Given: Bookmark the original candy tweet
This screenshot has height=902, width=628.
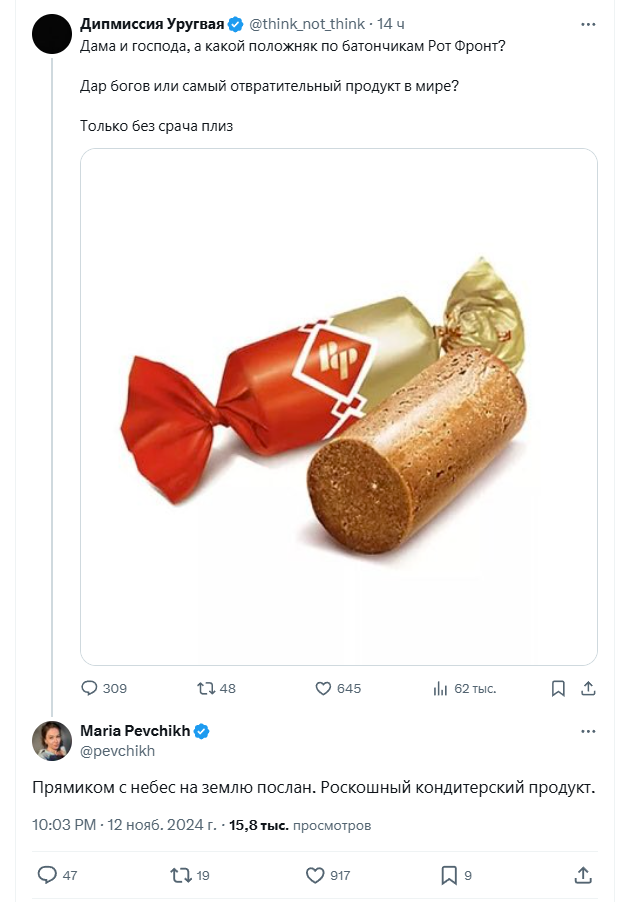Looking at the screenshot, I should [x=559, y=688].
